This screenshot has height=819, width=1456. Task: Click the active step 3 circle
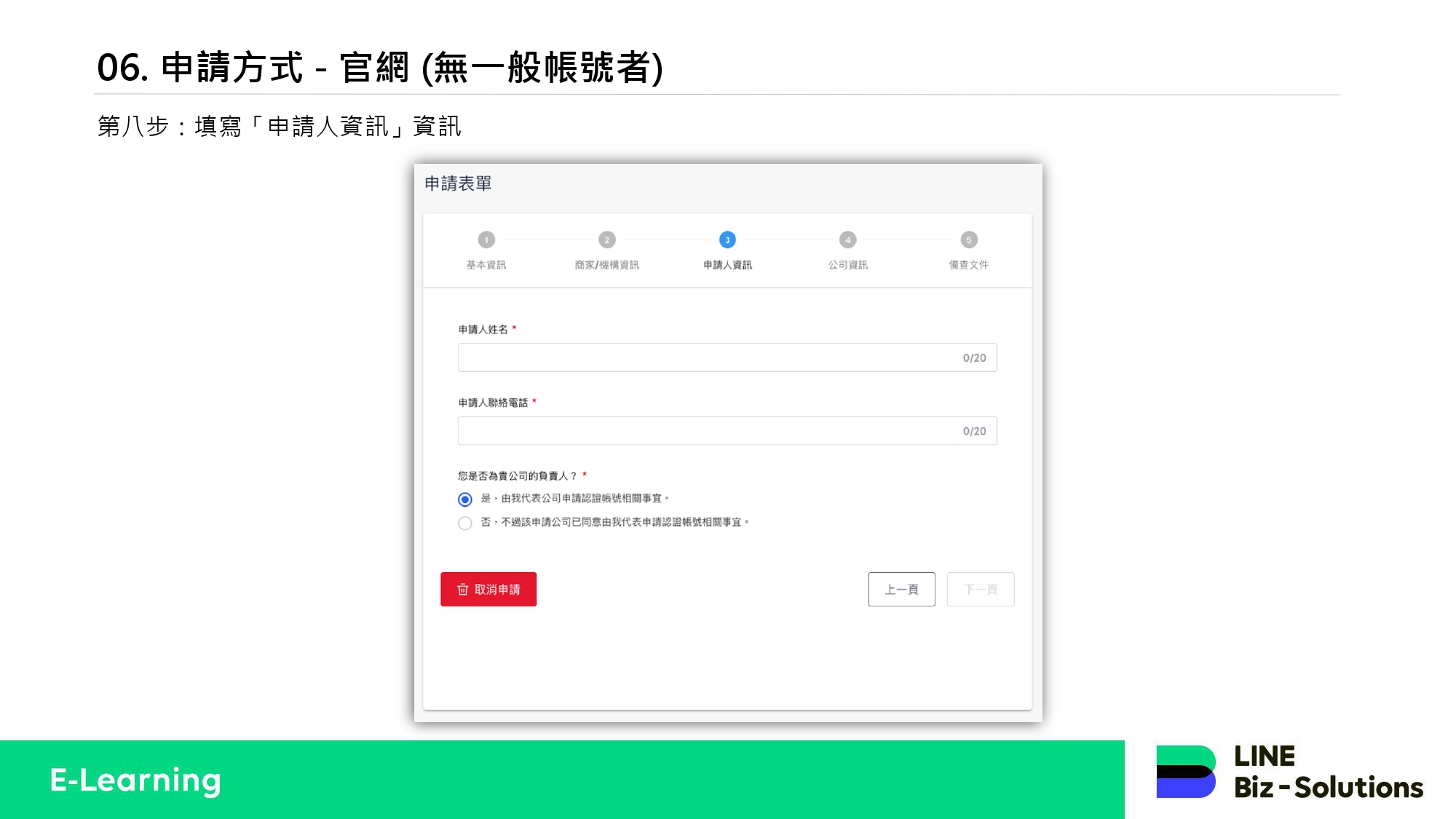(x=727, y=240)
